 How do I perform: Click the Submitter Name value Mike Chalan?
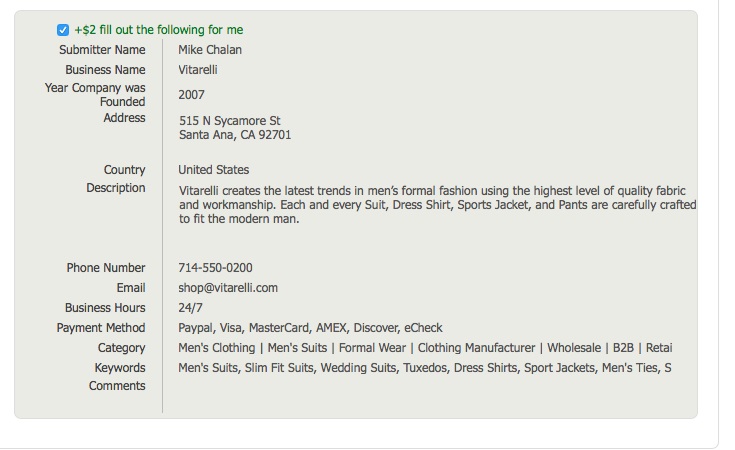(x=210, y=50)
